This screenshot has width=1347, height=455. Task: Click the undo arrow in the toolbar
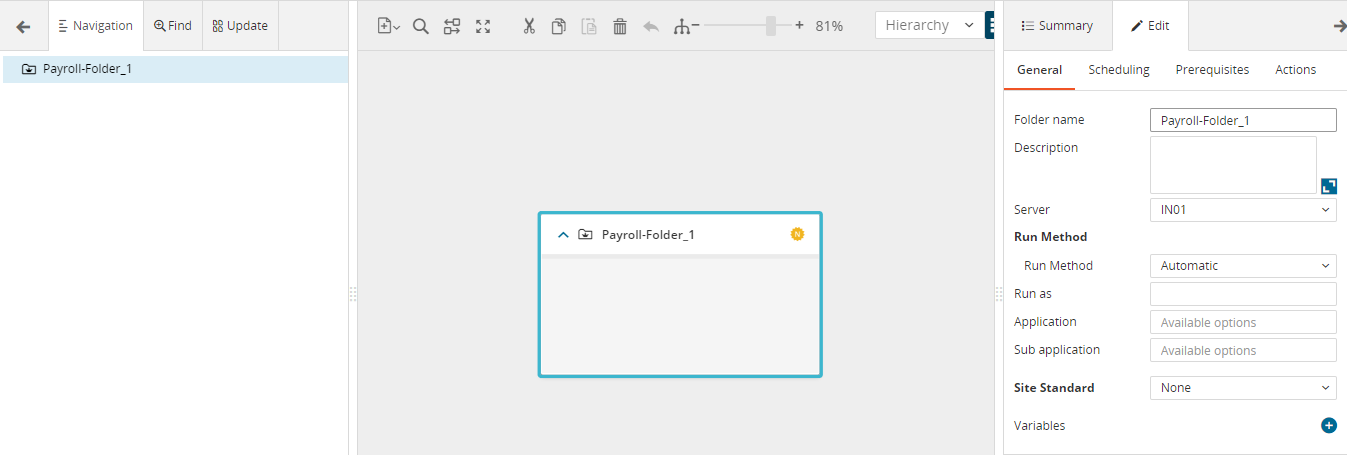(x=651, y=26)
